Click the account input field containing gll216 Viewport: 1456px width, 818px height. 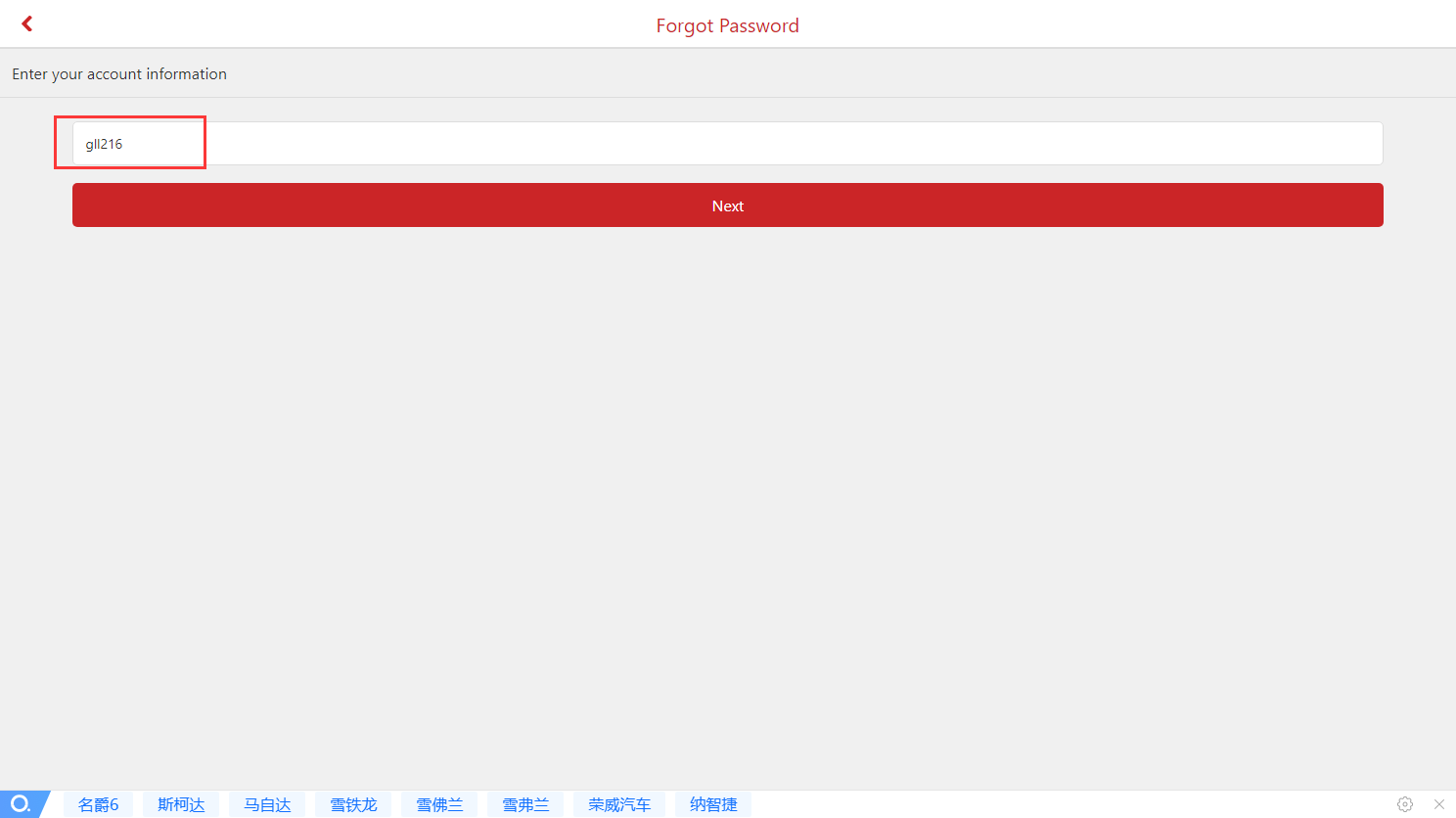(x=726, y=144)
